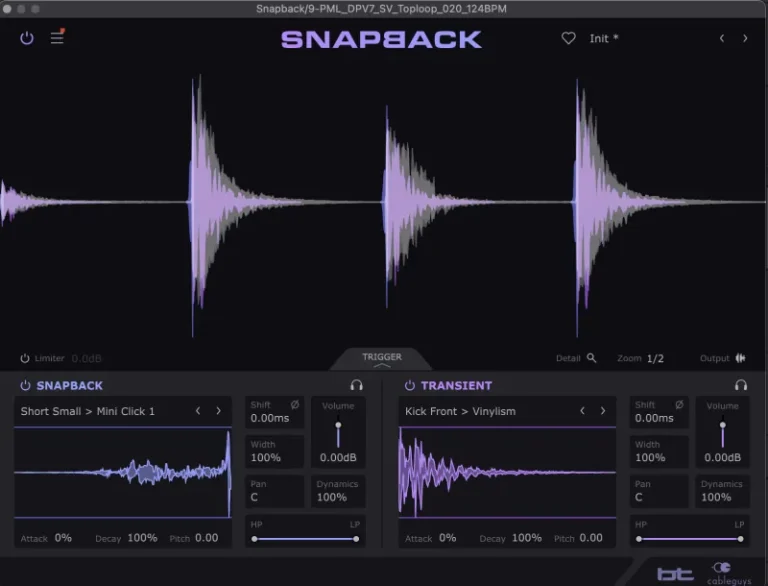
Task: Click the Snapback Shift 0.00ms field
Action: [274, 412]
